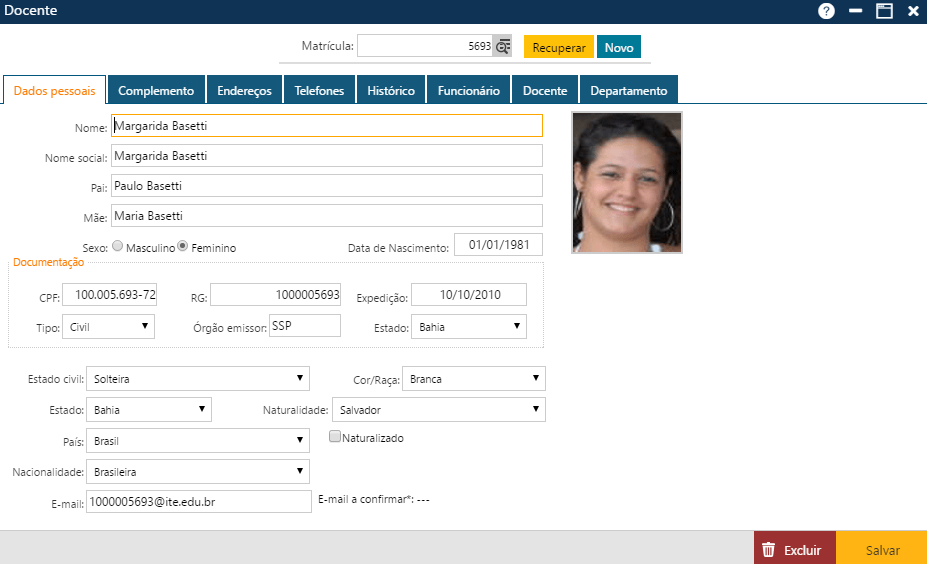927x564 pixels.
Task: Click the teacher's photo thumbnail
Action: [627, 183]
